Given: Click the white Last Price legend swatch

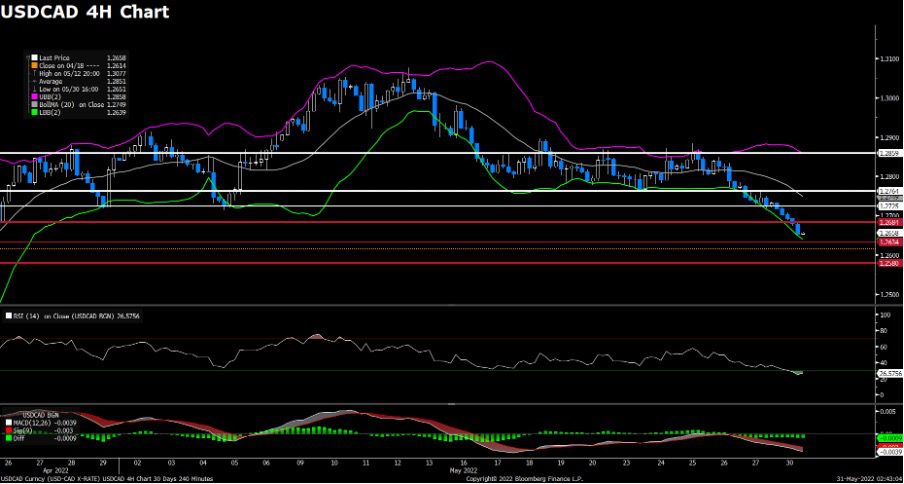Looking at the screenshot, I should (x=34, y=58).
